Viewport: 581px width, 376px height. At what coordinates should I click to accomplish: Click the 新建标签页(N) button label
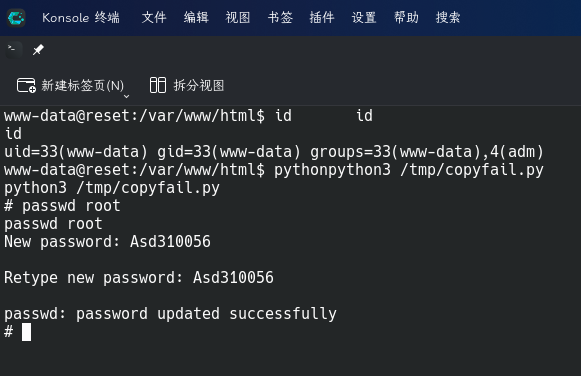[x=83, y=86]
